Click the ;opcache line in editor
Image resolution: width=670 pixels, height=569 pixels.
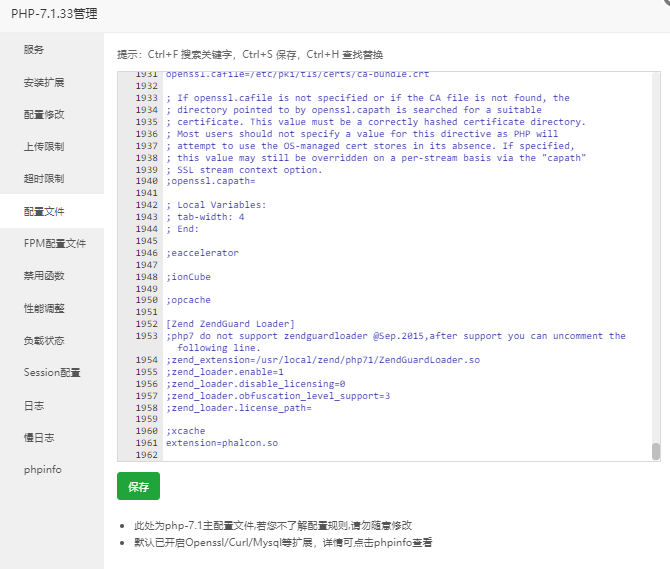click(x=188, y=300)
